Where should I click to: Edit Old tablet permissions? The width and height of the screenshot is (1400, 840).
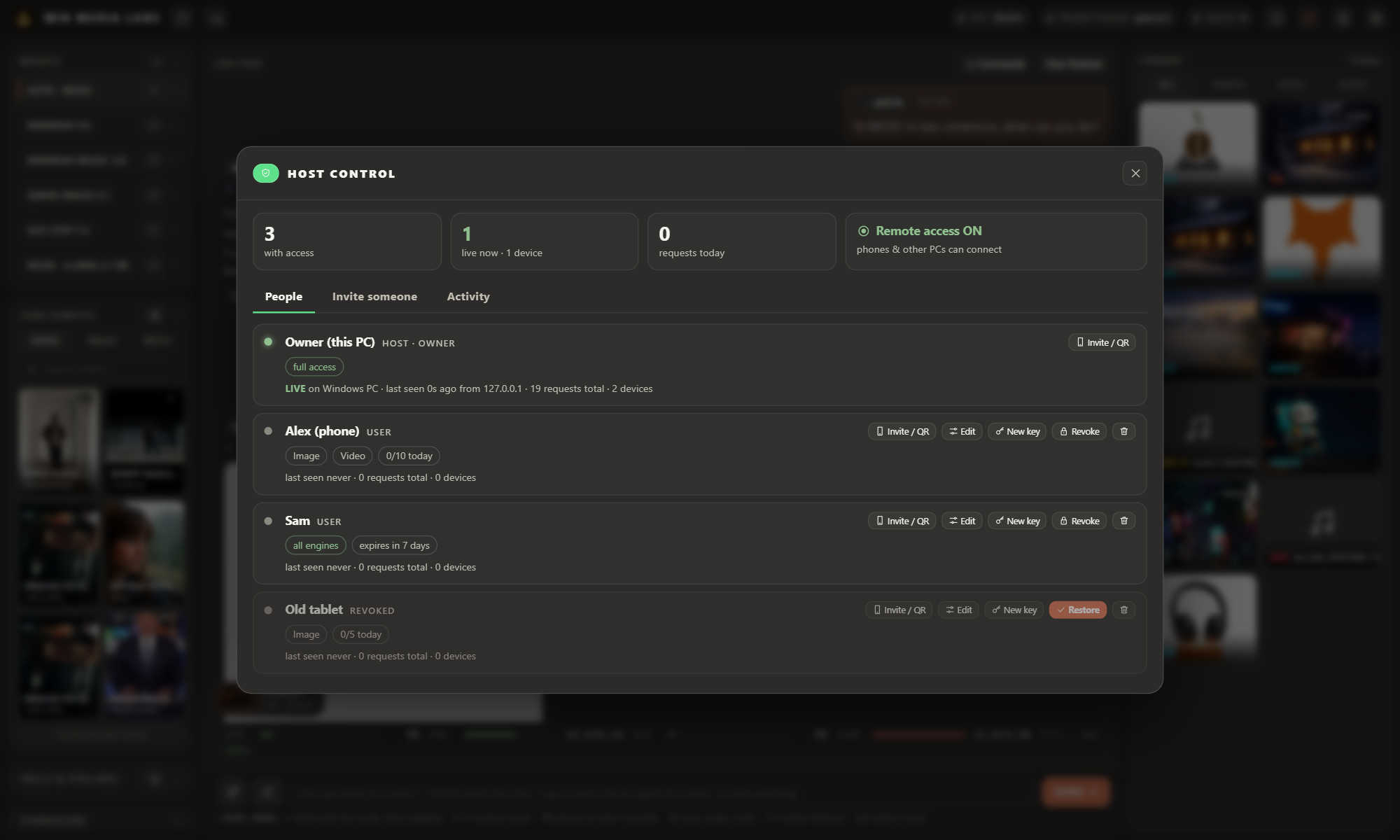point(958,610)
